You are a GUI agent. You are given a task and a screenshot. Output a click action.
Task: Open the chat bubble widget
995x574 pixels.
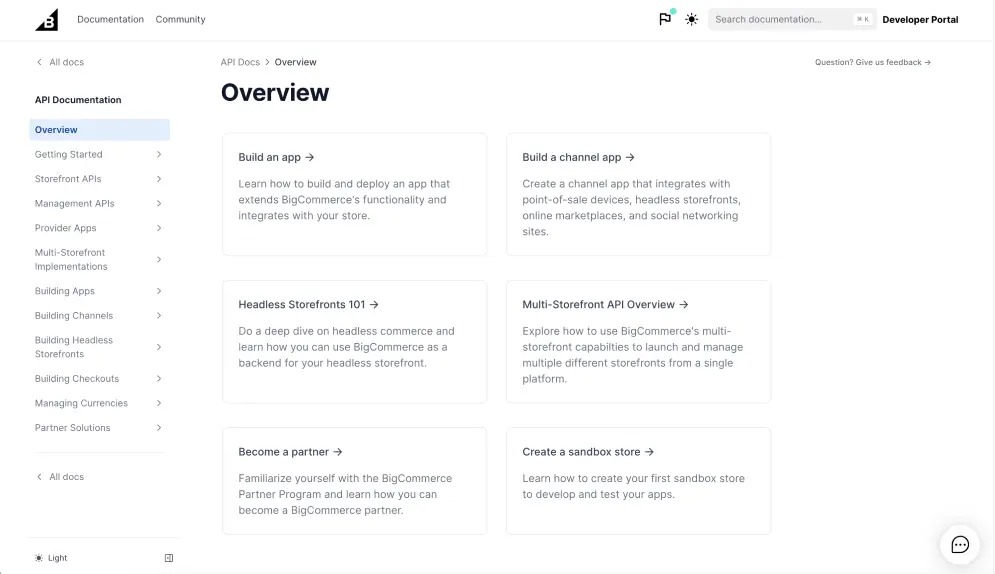coord(959,544)
